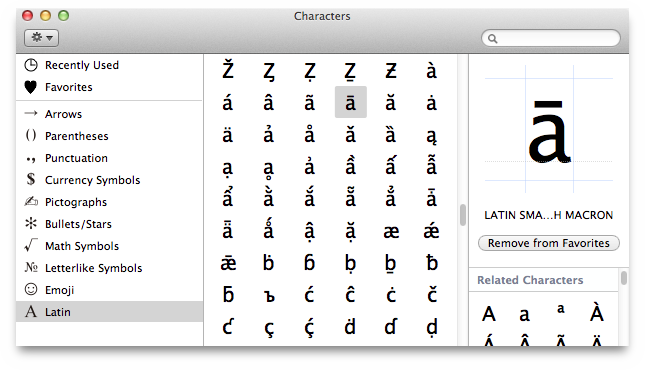Select the Recently Used clock icon
The height and width of the screenshot is (370, 645).
(x=31, y=65)
